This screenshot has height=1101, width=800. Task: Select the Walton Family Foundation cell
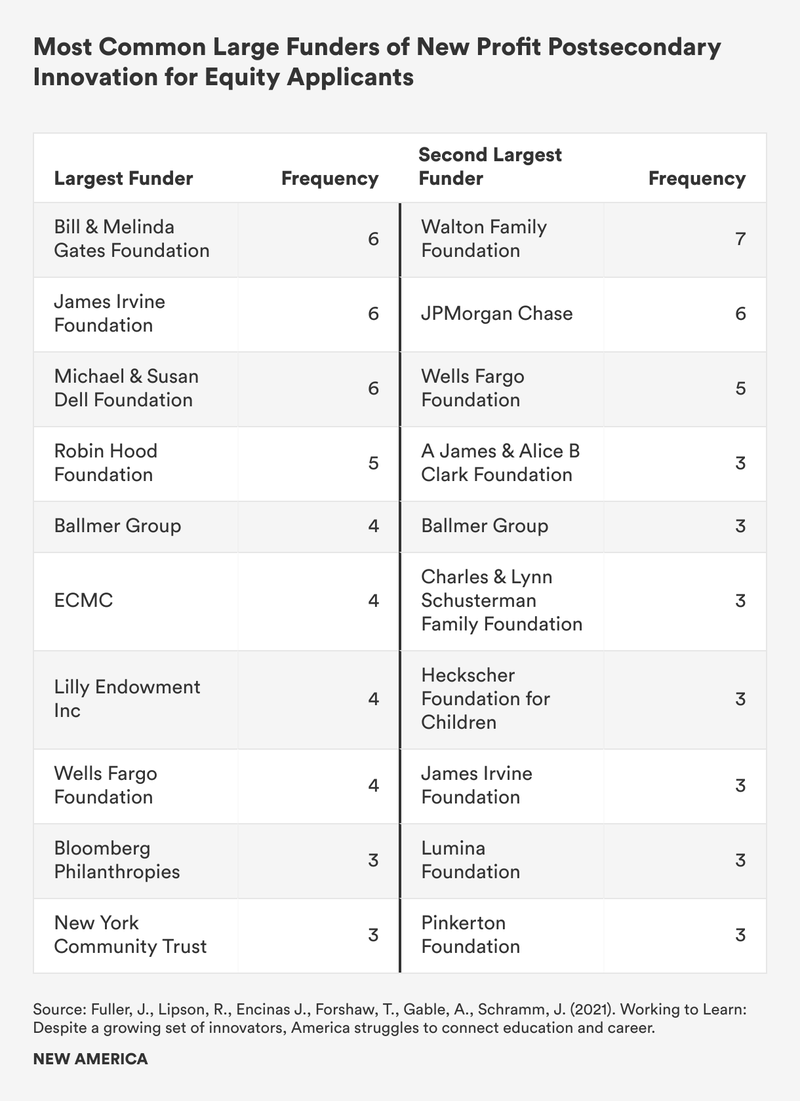tap(484, 239)
